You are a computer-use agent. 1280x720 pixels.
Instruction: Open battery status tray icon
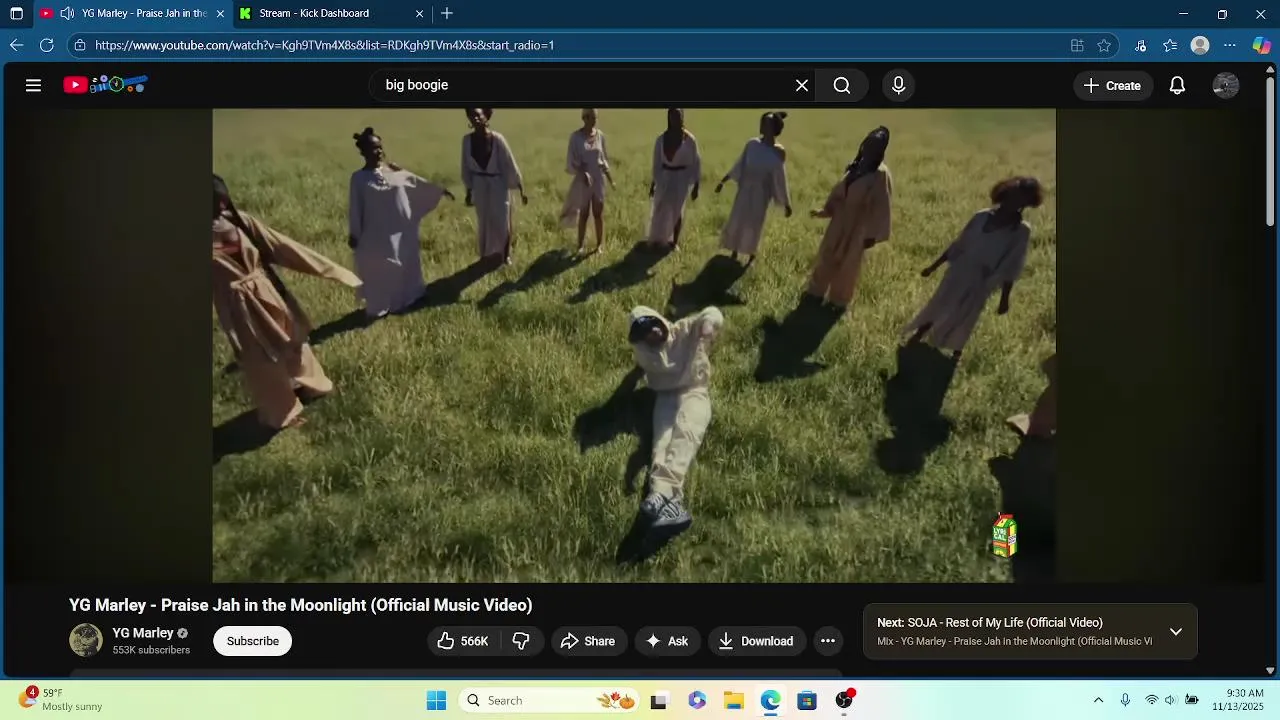[1192, 700]
